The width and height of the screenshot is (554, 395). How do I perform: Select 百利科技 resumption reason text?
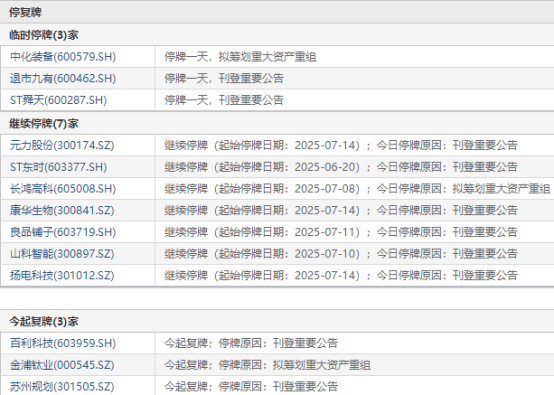251,343
